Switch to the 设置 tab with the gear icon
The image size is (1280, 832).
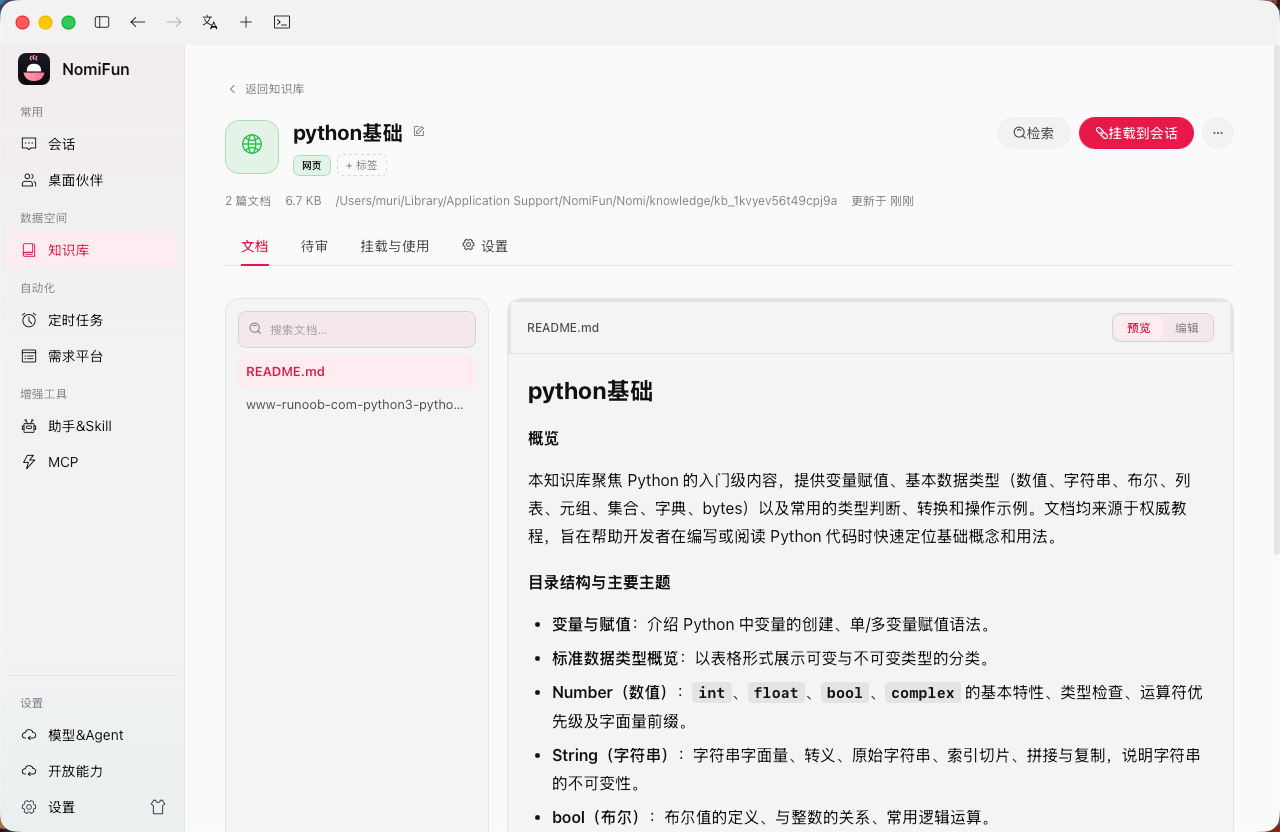pyautogui.click(x=485, y=246)
